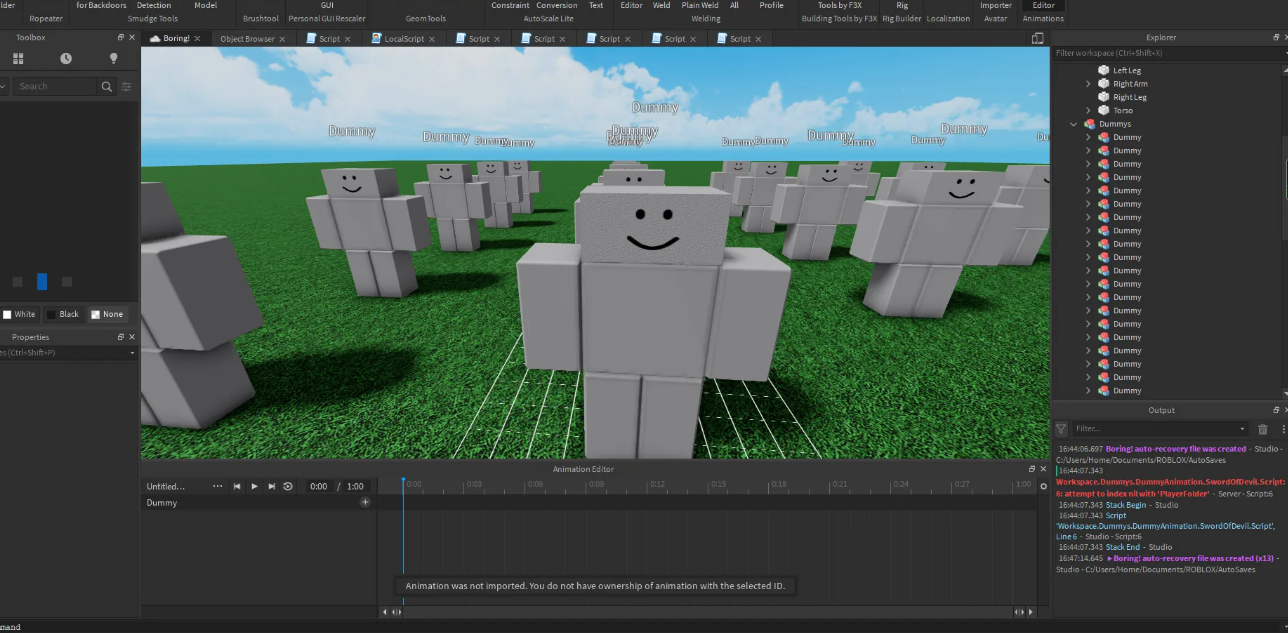Expand the first Dummy under Dummys
Viewport: 1288px width, 633px height.
point(1089,137)
